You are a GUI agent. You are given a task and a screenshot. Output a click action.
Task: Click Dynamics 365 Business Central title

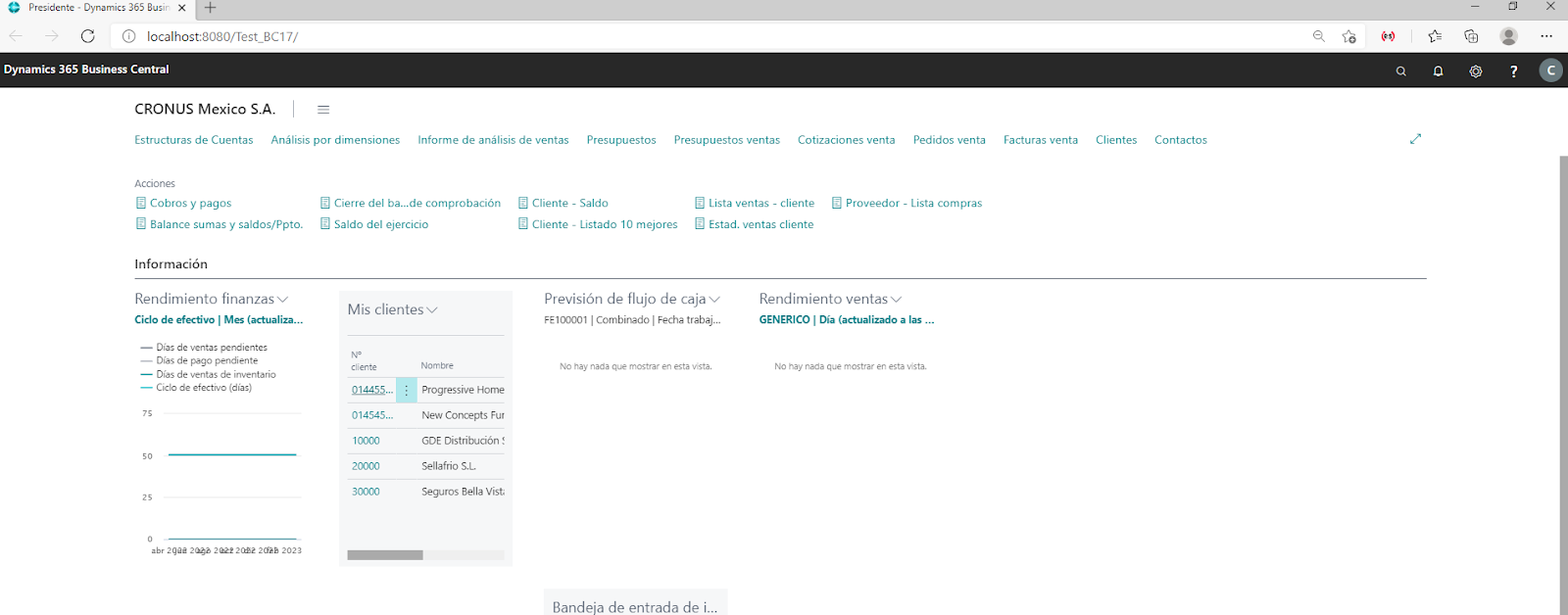[x=86, y=70]
